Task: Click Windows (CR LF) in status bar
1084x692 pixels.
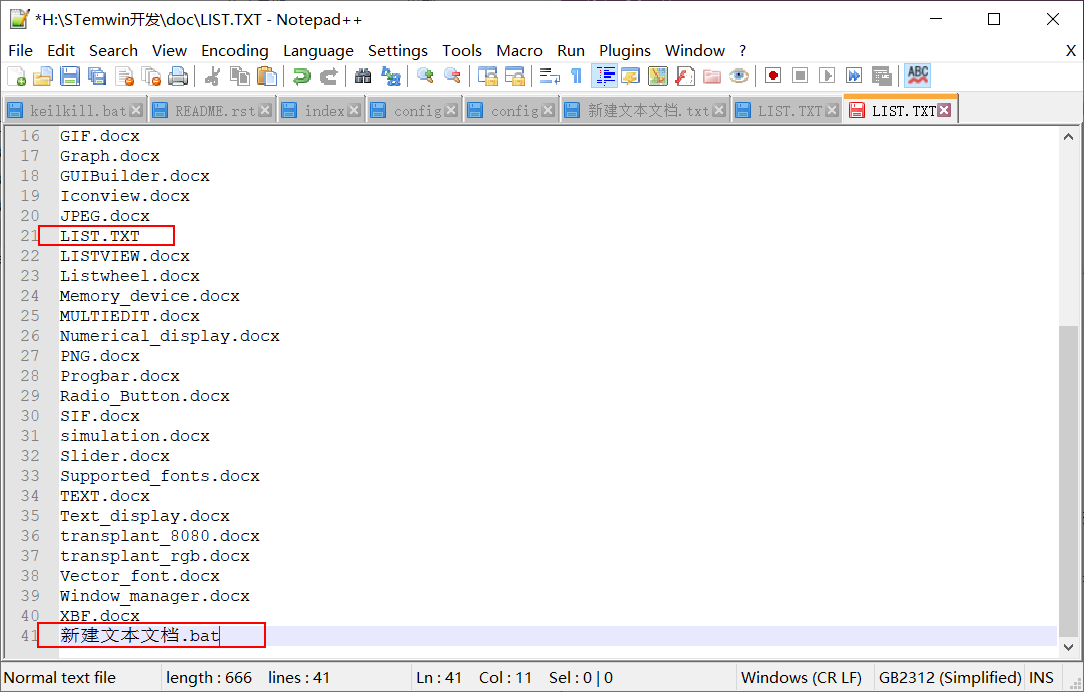Action: pyautogui.click(x=800, y=677)
